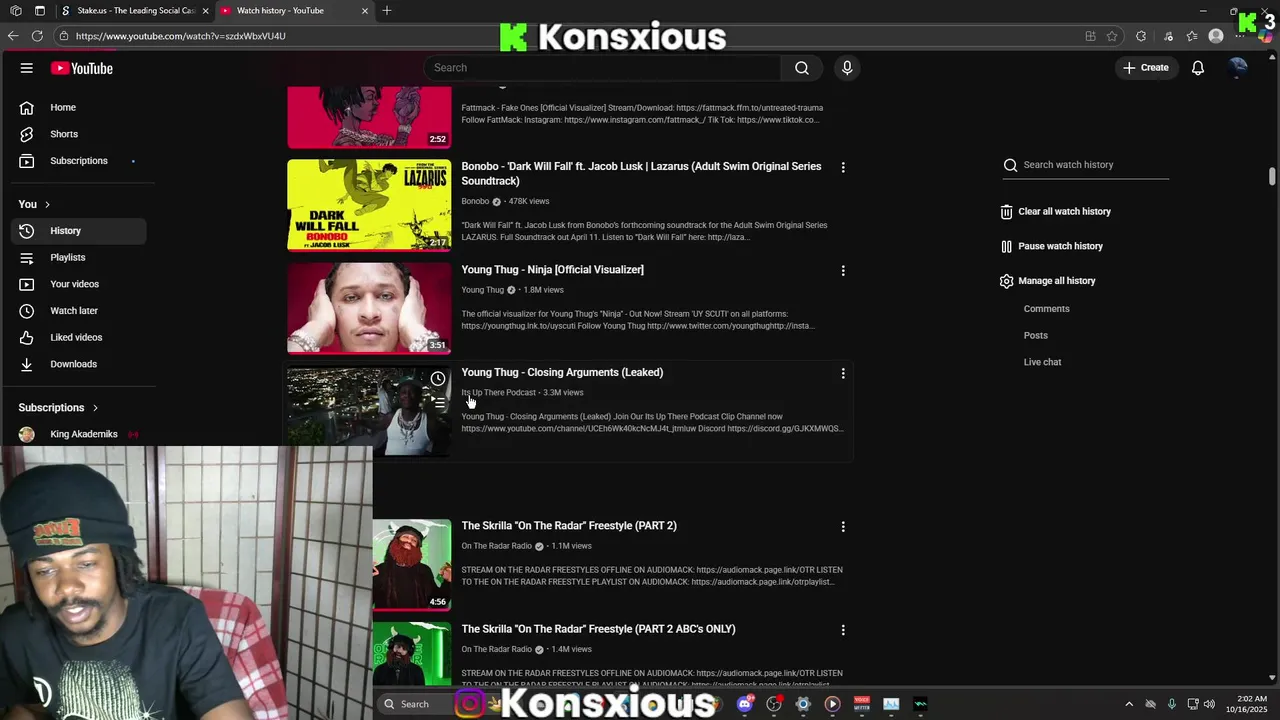Screen dimensions: 1280x720
Task: Open Bonobo channel name link
Action: (475, 202)
